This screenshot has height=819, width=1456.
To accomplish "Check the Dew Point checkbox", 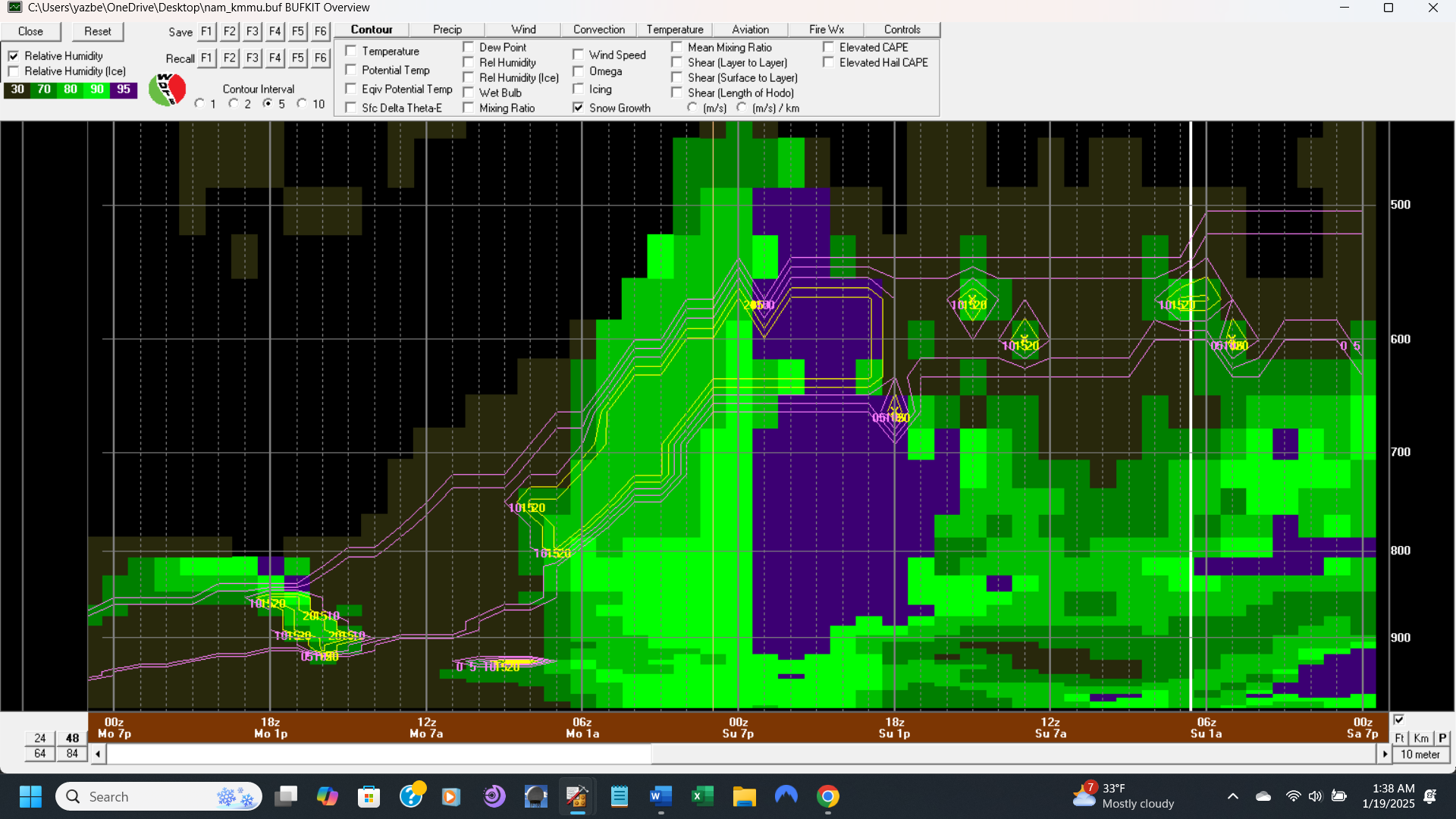I will 468,47.
